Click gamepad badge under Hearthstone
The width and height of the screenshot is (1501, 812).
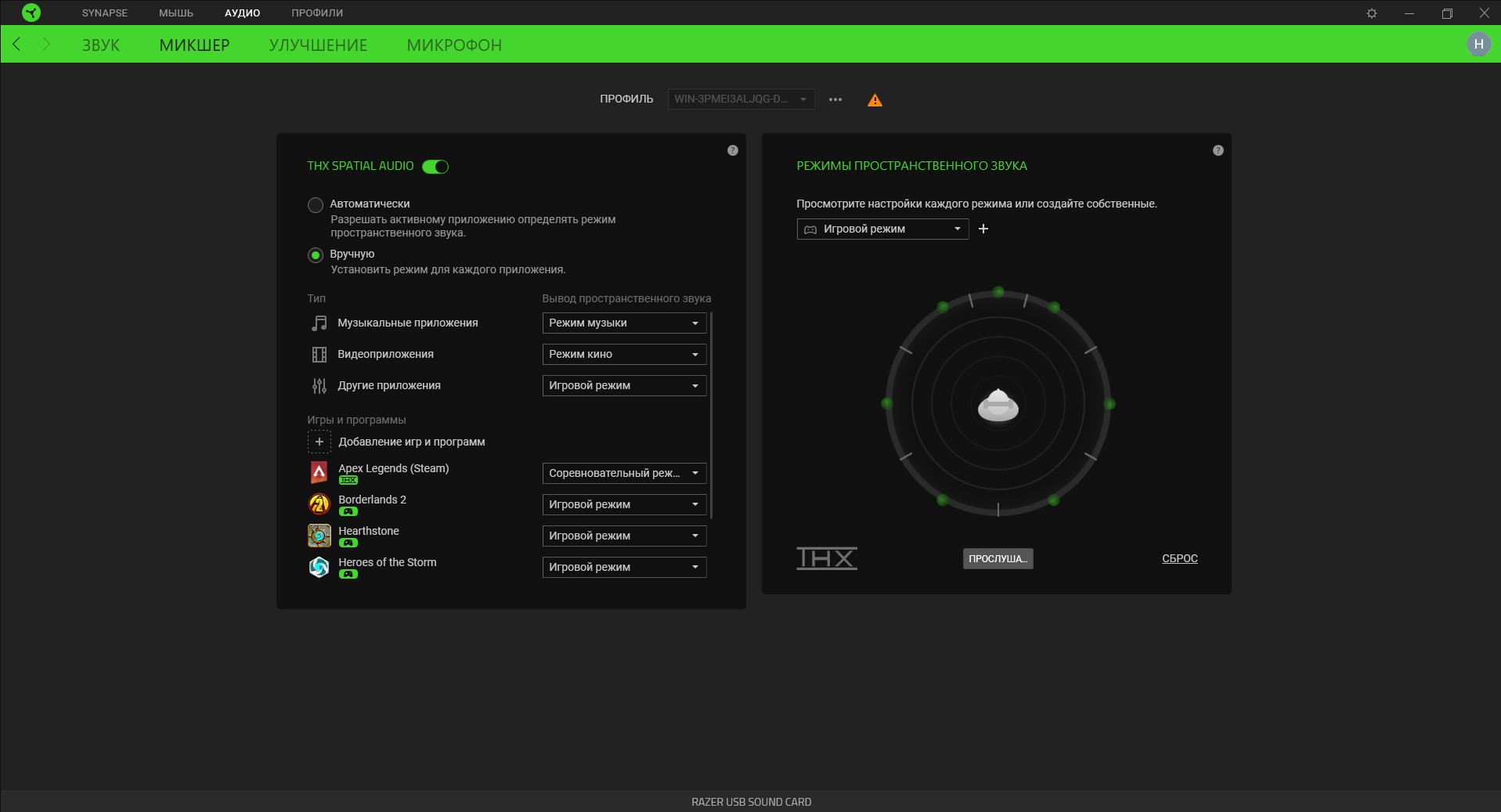[348, 543]
